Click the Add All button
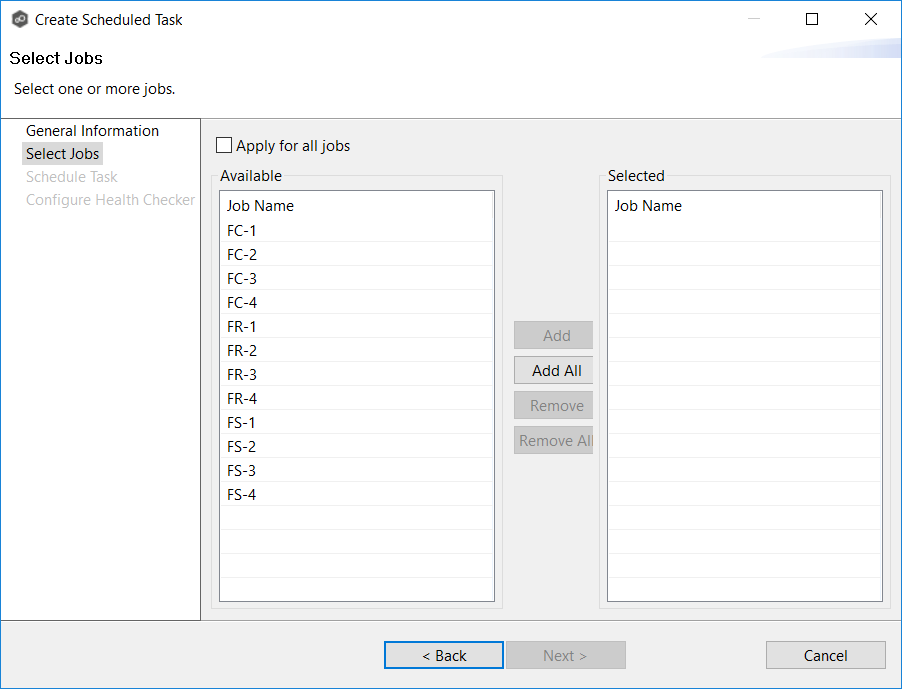Screen dimensions: 902x689 click(553, 370)
